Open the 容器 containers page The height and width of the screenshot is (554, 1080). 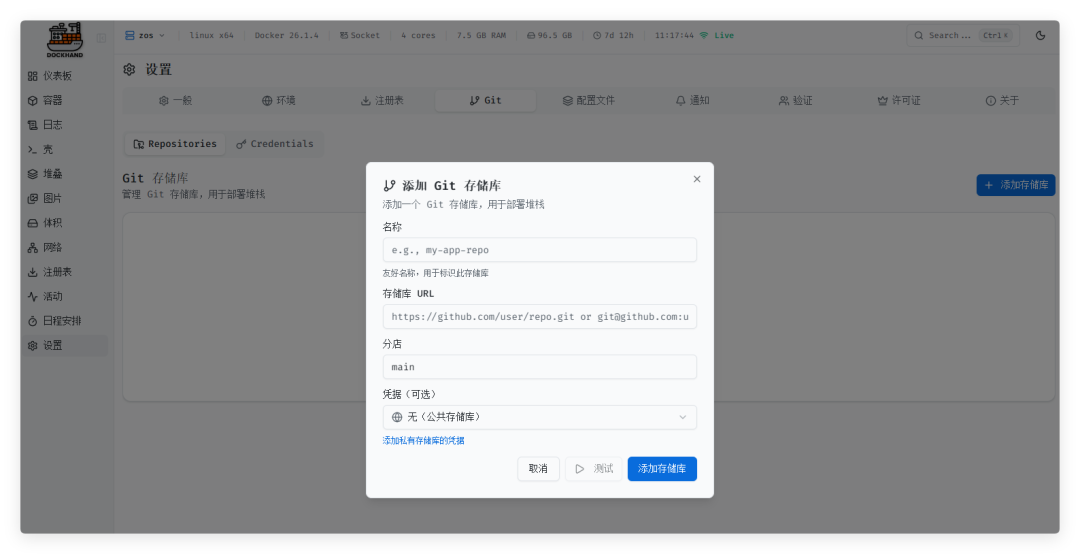point(64,101)
